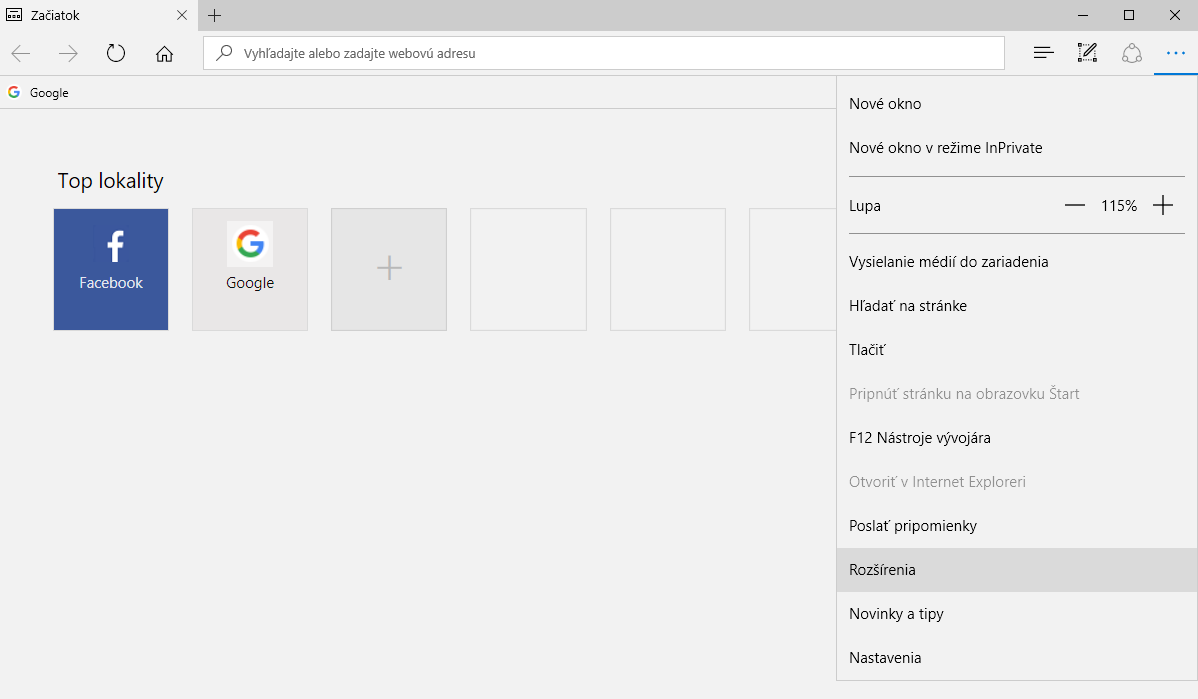Select the Začiatok tab
The image size is (1198, 699).
[99, 15]
